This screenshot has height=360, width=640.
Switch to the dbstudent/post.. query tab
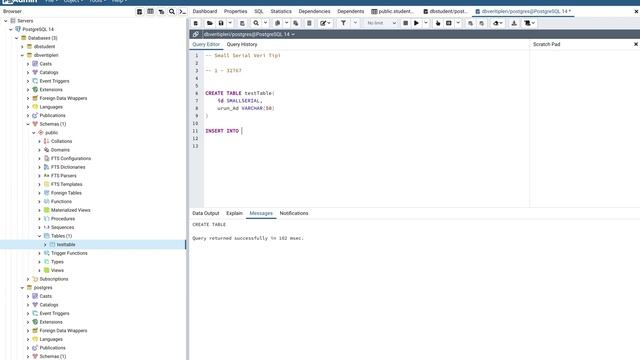pyautogui.click(x=445, y=11)
